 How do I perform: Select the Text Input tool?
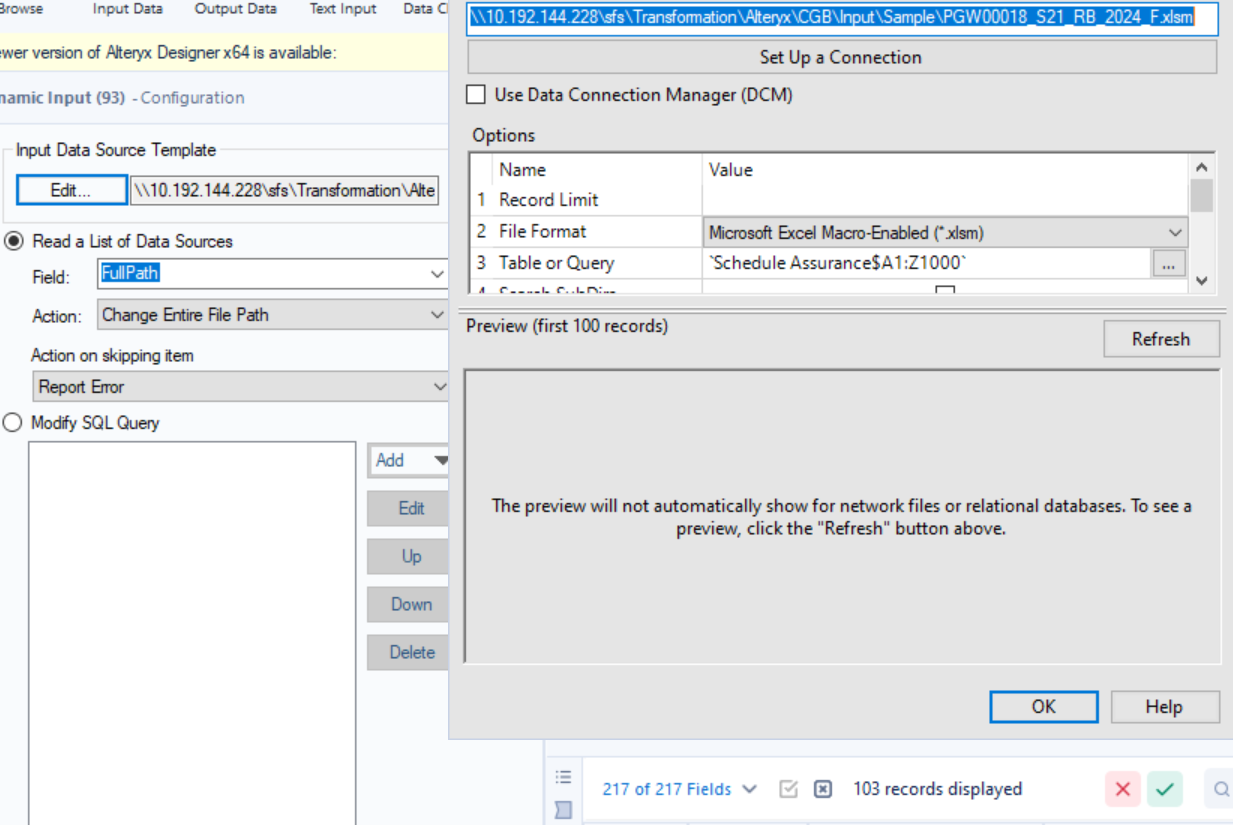(342, 9)
